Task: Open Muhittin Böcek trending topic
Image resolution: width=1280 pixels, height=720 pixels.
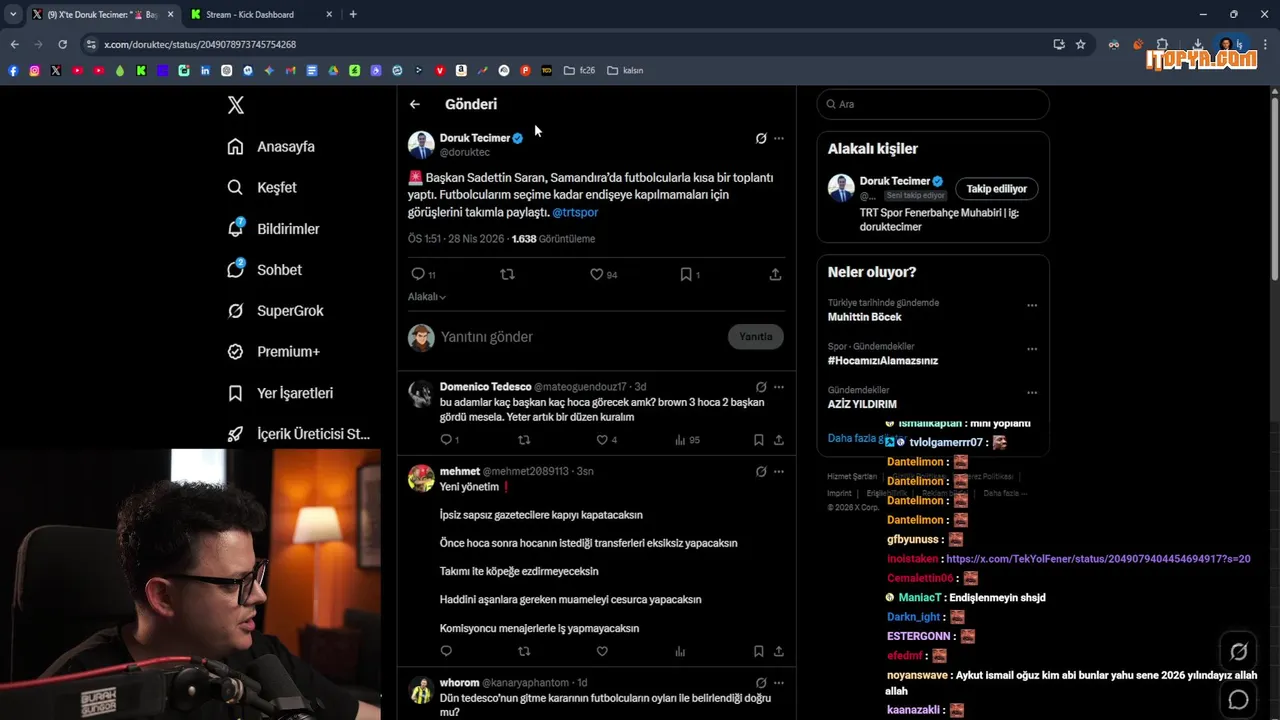Action: [x=864, y=317]
